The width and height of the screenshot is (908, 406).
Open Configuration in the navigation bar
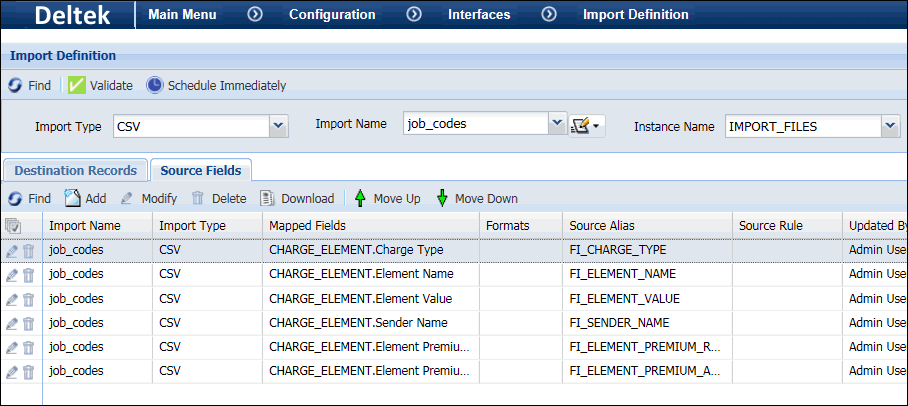pyautogui.click(x=332, y=15)
